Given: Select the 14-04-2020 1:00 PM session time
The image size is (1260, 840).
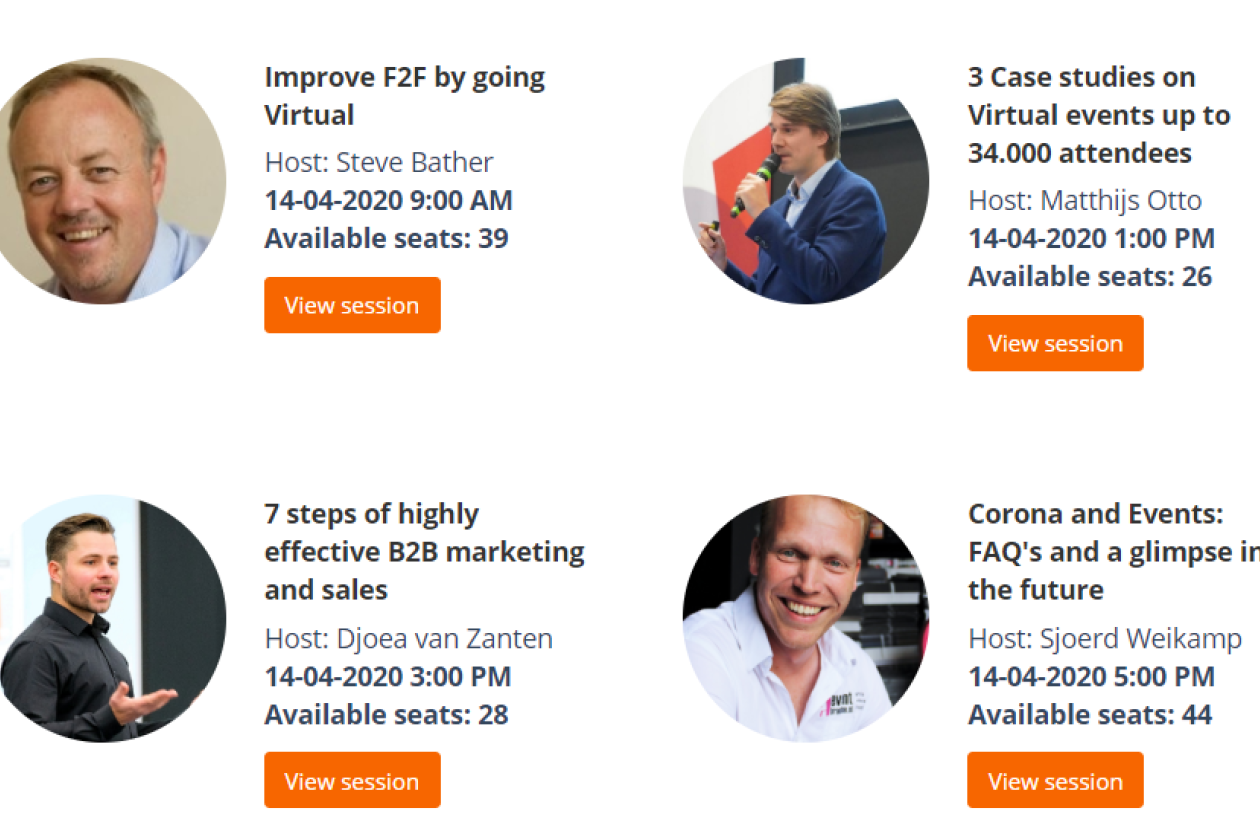Looking at the screenshot, I should 1091,238.
